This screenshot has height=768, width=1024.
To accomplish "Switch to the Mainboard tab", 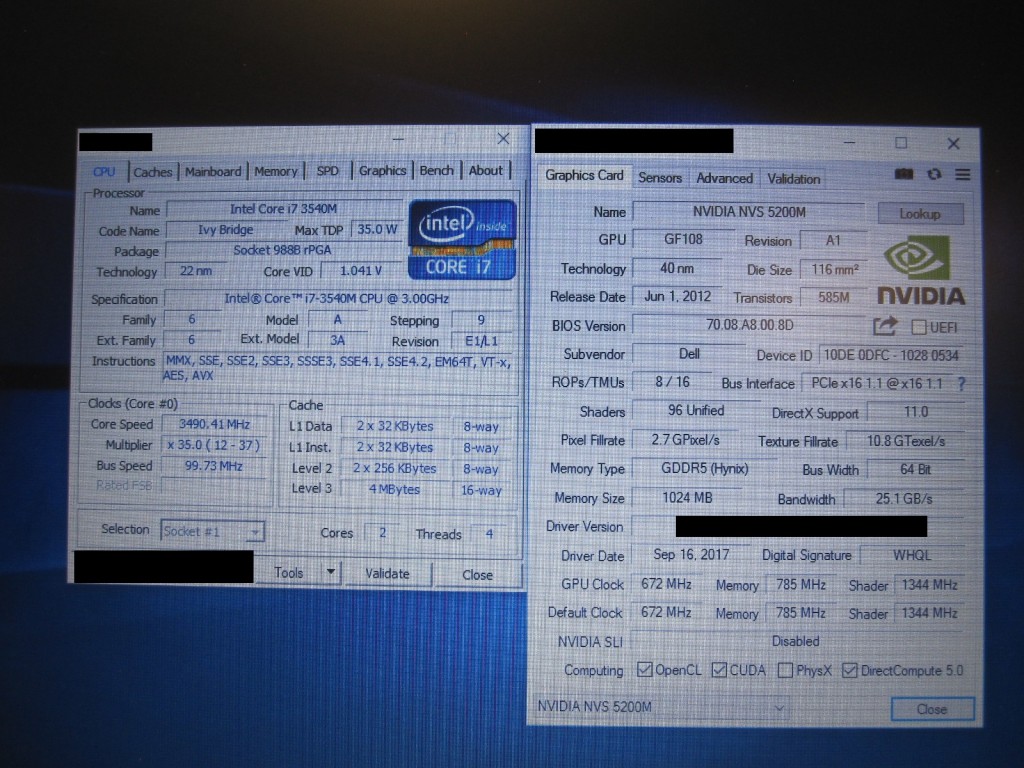I will tap(213, 171).
